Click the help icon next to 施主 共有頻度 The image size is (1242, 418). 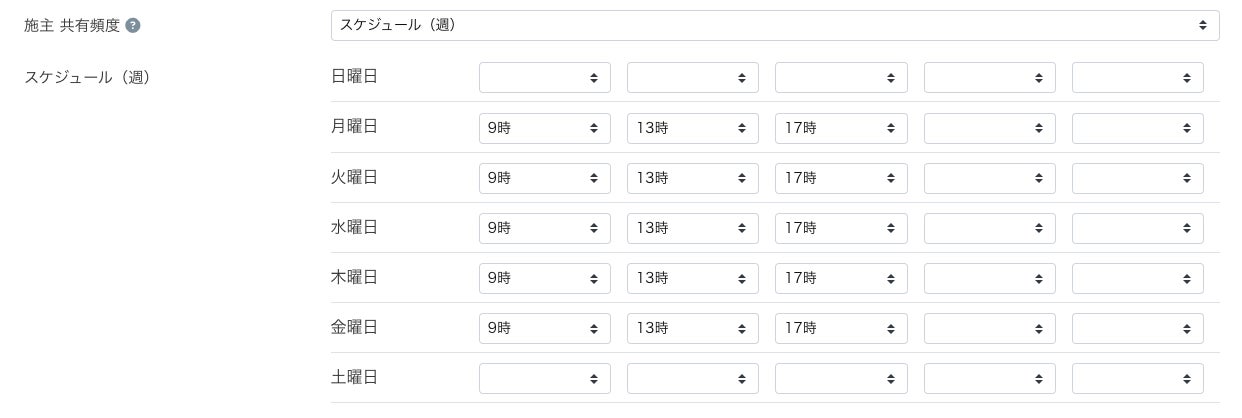tap(133, 26)
